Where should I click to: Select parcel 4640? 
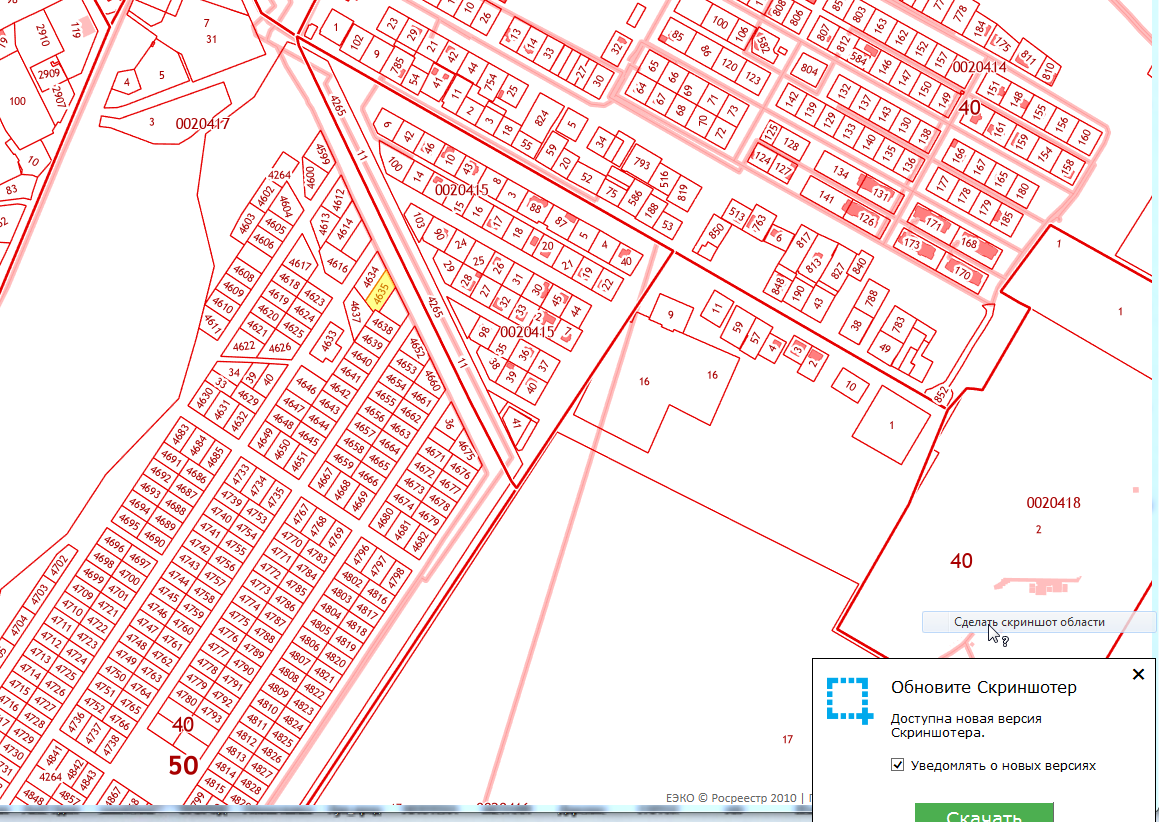coord(361,359)
